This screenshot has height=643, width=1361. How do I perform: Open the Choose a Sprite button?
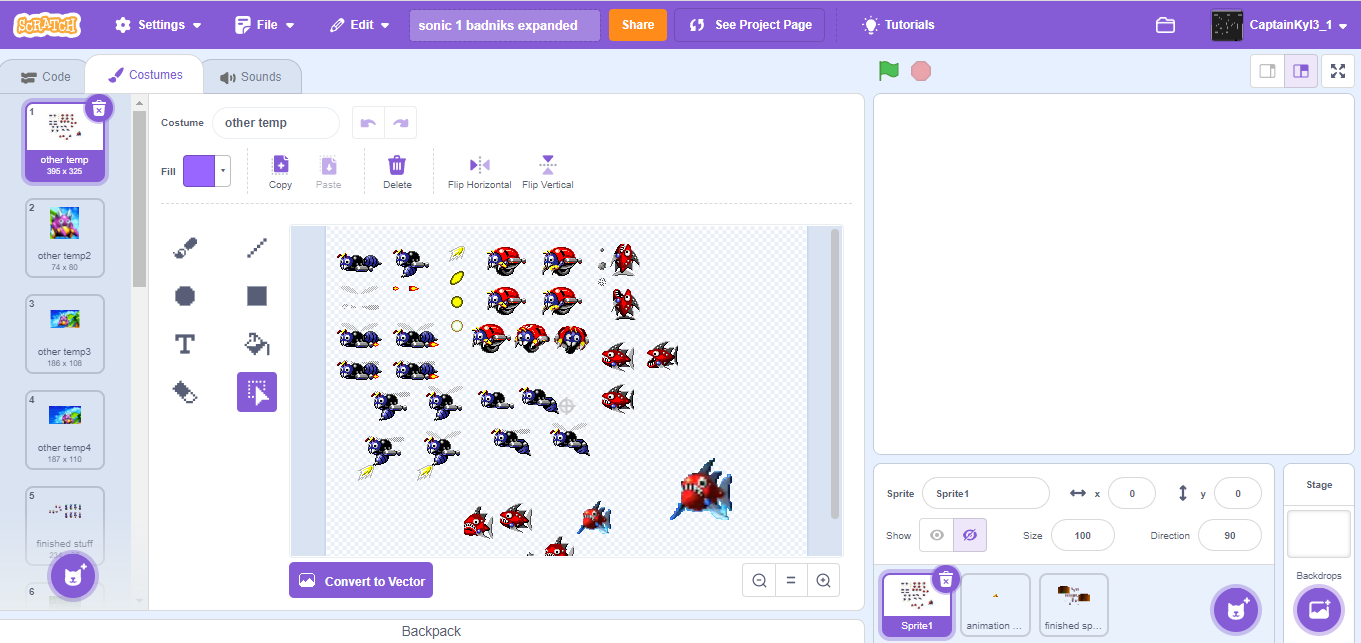click(x=1235, y=609)
